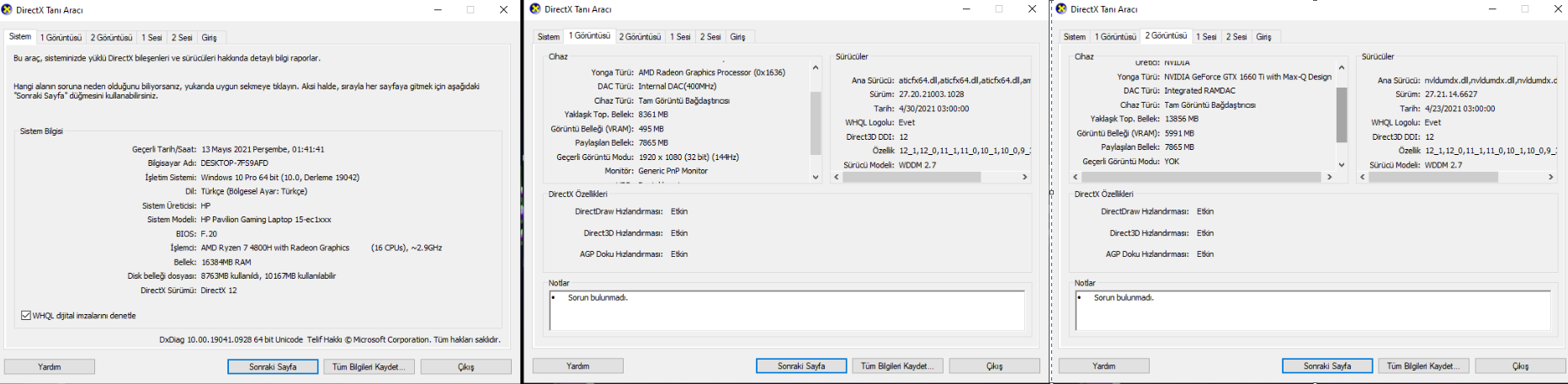This screenshot has height=384, width=1568.
Task: Click 16384MB RAM value
Action: point(226,262)
